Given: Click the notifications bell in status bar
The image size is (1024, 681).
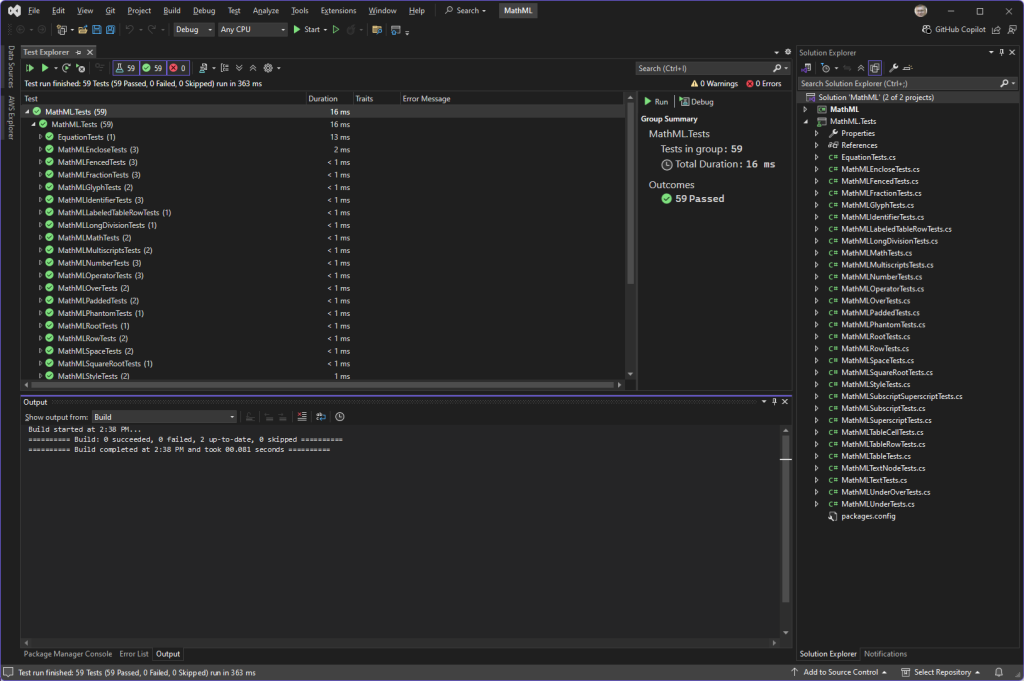Looking at the screenshot, I should click(x=998, y=672).
